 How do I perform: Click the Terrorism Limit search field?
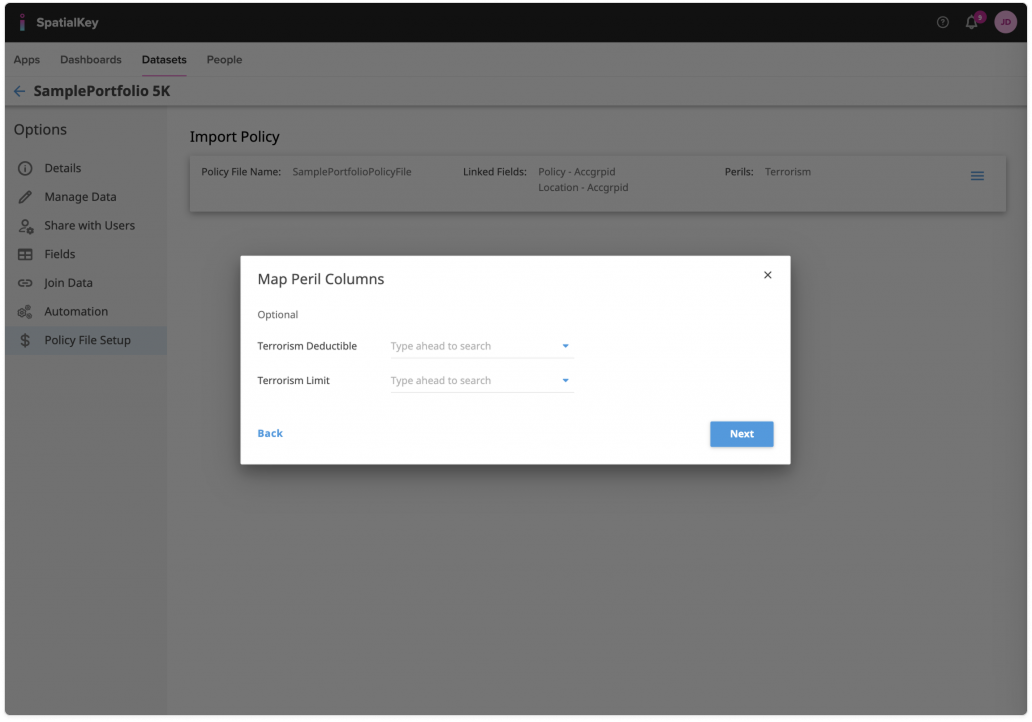click(x=470, y=381)
